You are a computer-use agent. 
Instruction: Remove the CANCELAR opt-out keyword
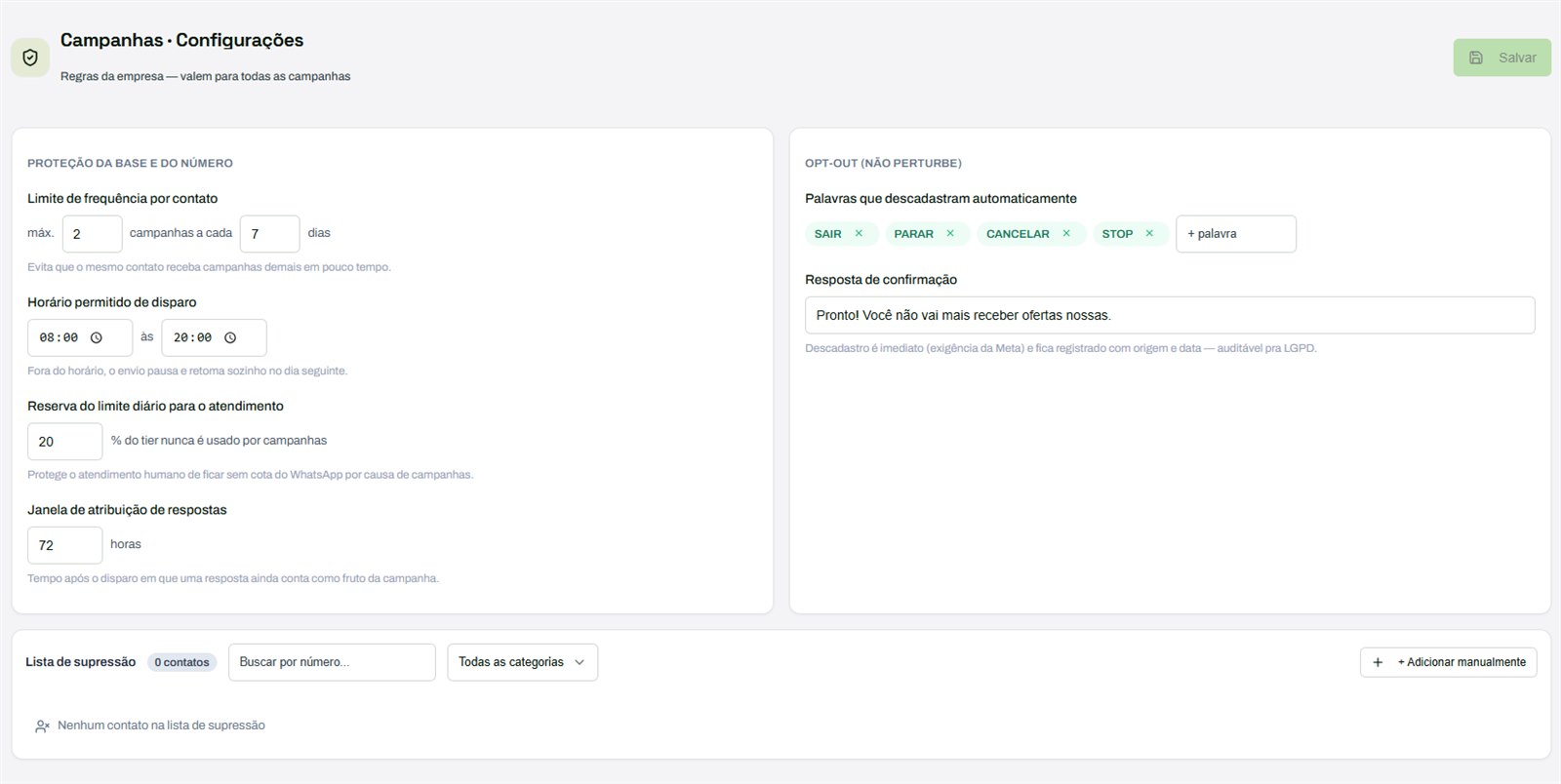(1066, 233)
